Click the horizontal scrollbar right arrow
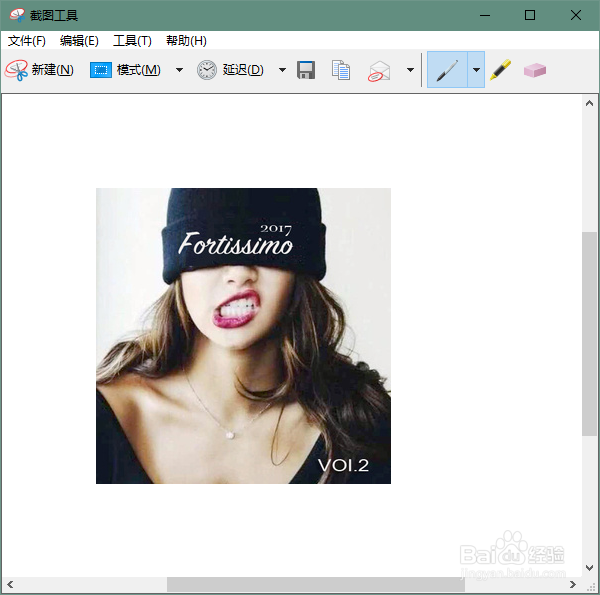 pyautogui.click(x=573, y=584)
